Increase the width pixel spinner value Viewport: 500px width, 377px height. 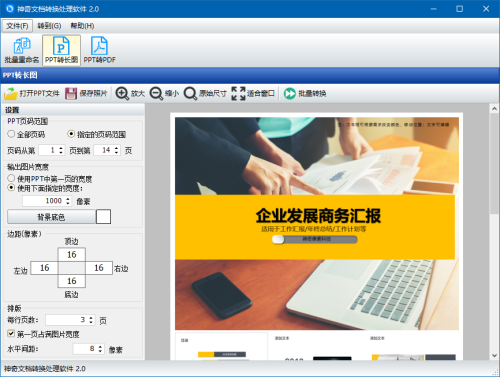(x=68, y=199)
